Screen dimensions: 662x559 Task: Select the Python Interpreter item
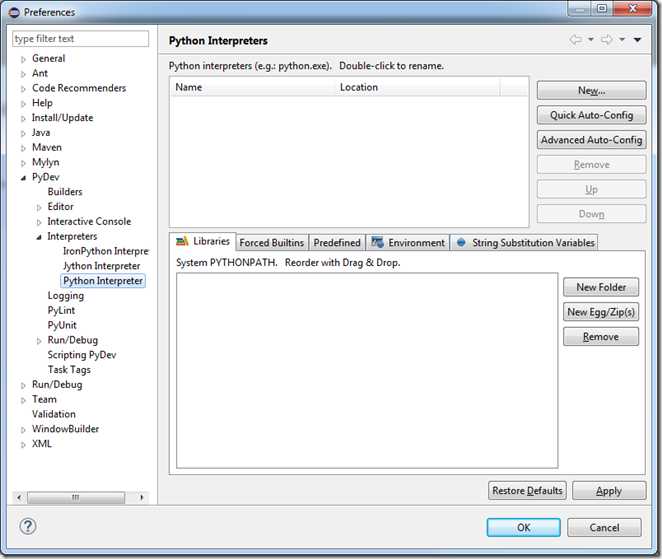point(103,281)
